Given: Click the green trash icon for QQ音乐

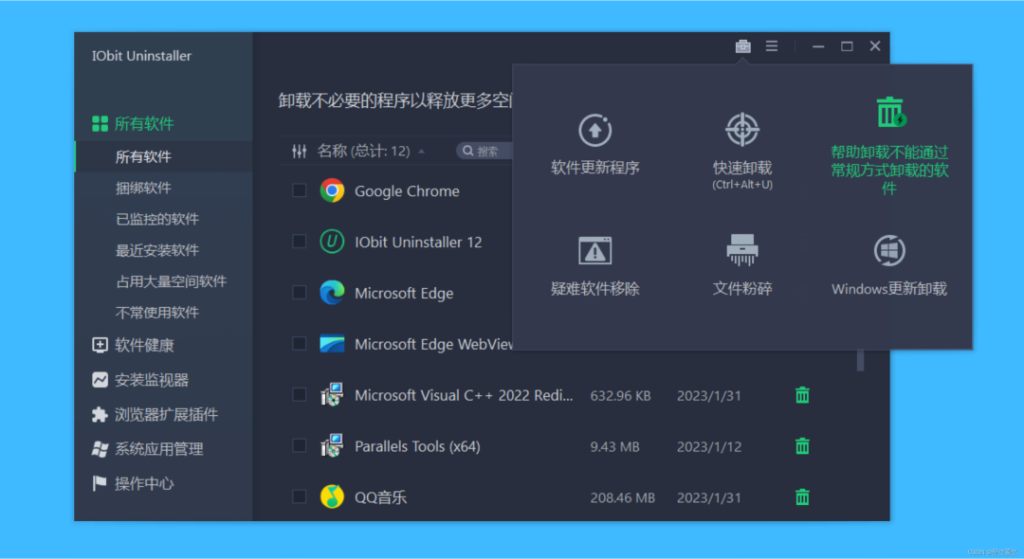Looking at the screenshot, I should [x=802, y=497].
